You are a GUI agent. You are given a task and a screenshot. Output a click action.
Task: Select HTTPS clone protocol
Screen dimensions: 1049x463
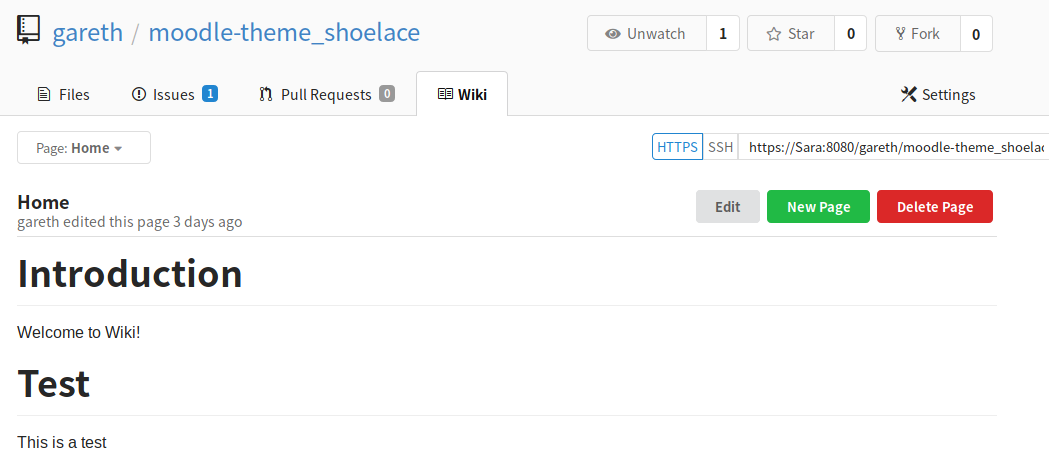677,147
